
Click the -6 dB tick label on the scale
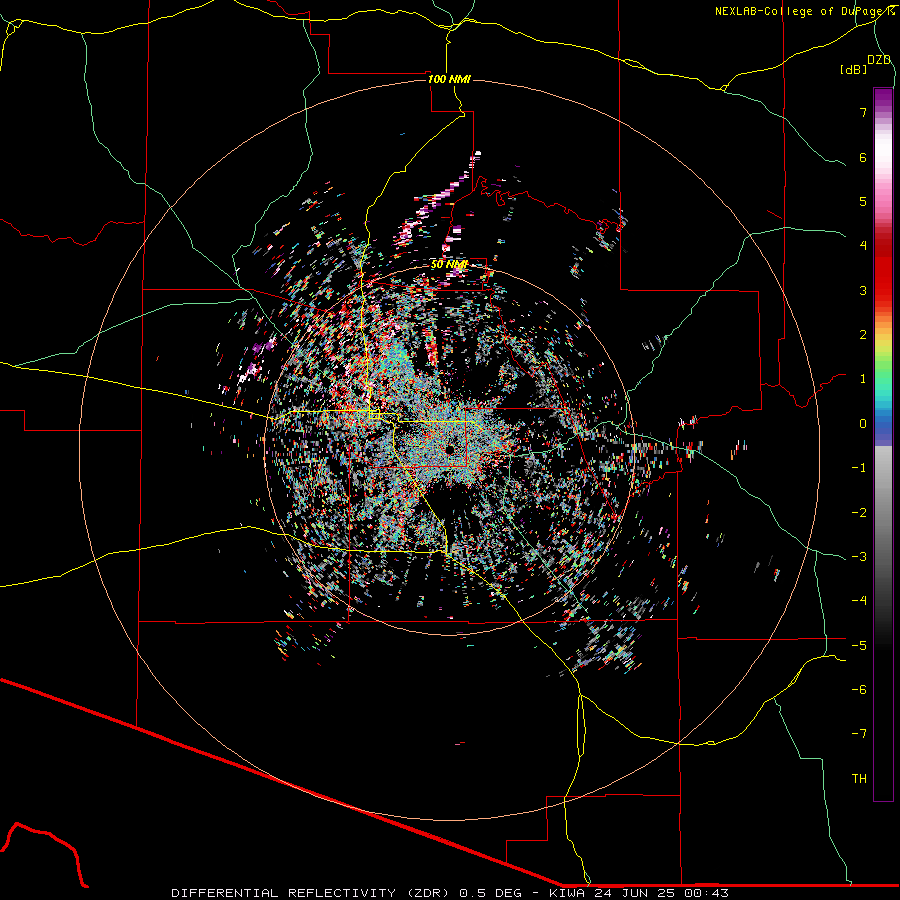point(859,689)
